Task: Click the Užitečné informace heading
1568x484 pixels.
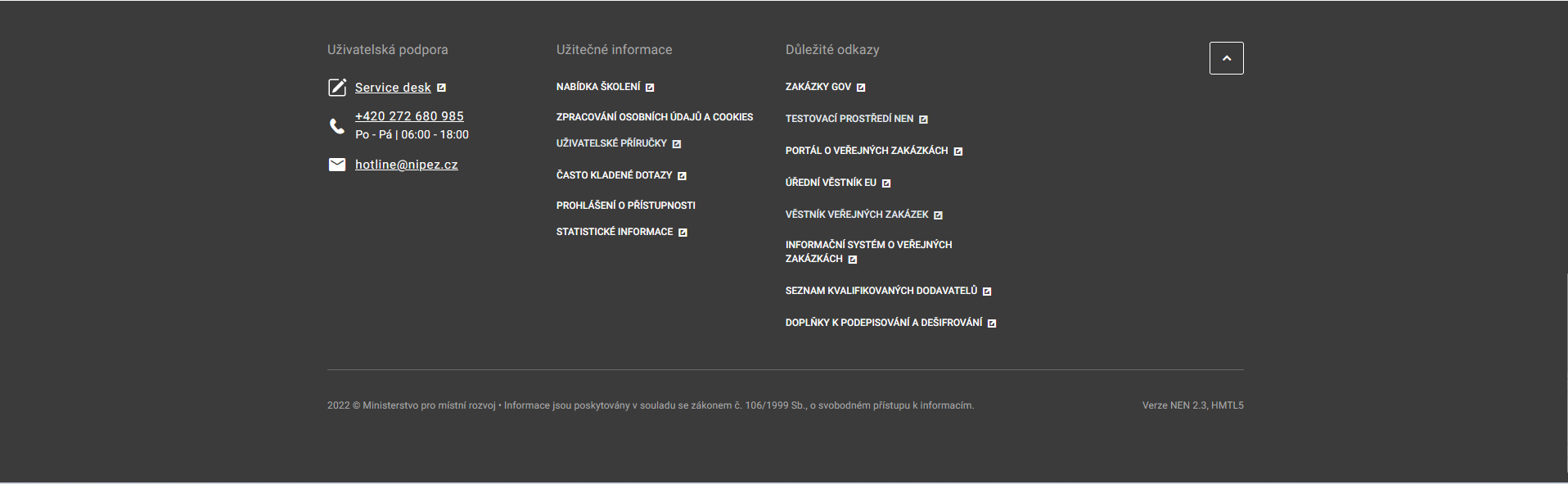Action: (x=615, y=50)
